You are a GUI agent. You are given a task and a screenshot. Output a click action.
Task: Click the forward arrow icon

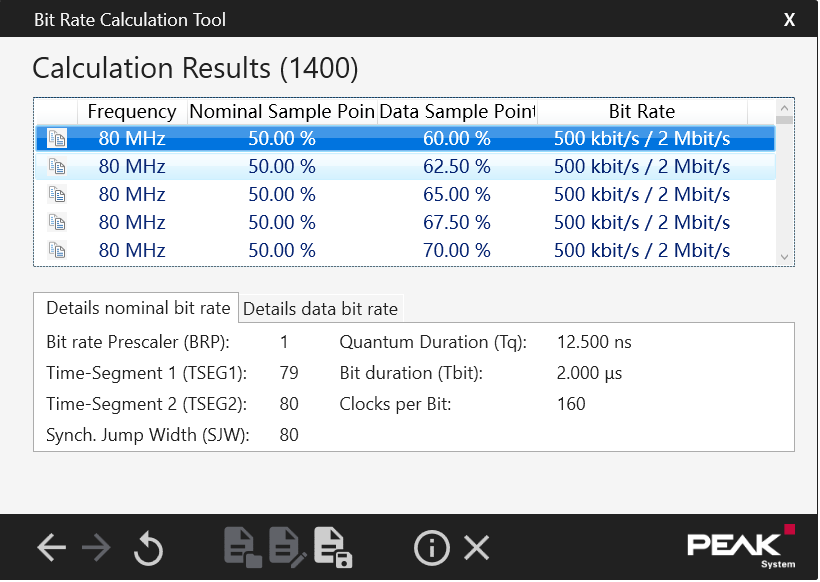[96, 547]
